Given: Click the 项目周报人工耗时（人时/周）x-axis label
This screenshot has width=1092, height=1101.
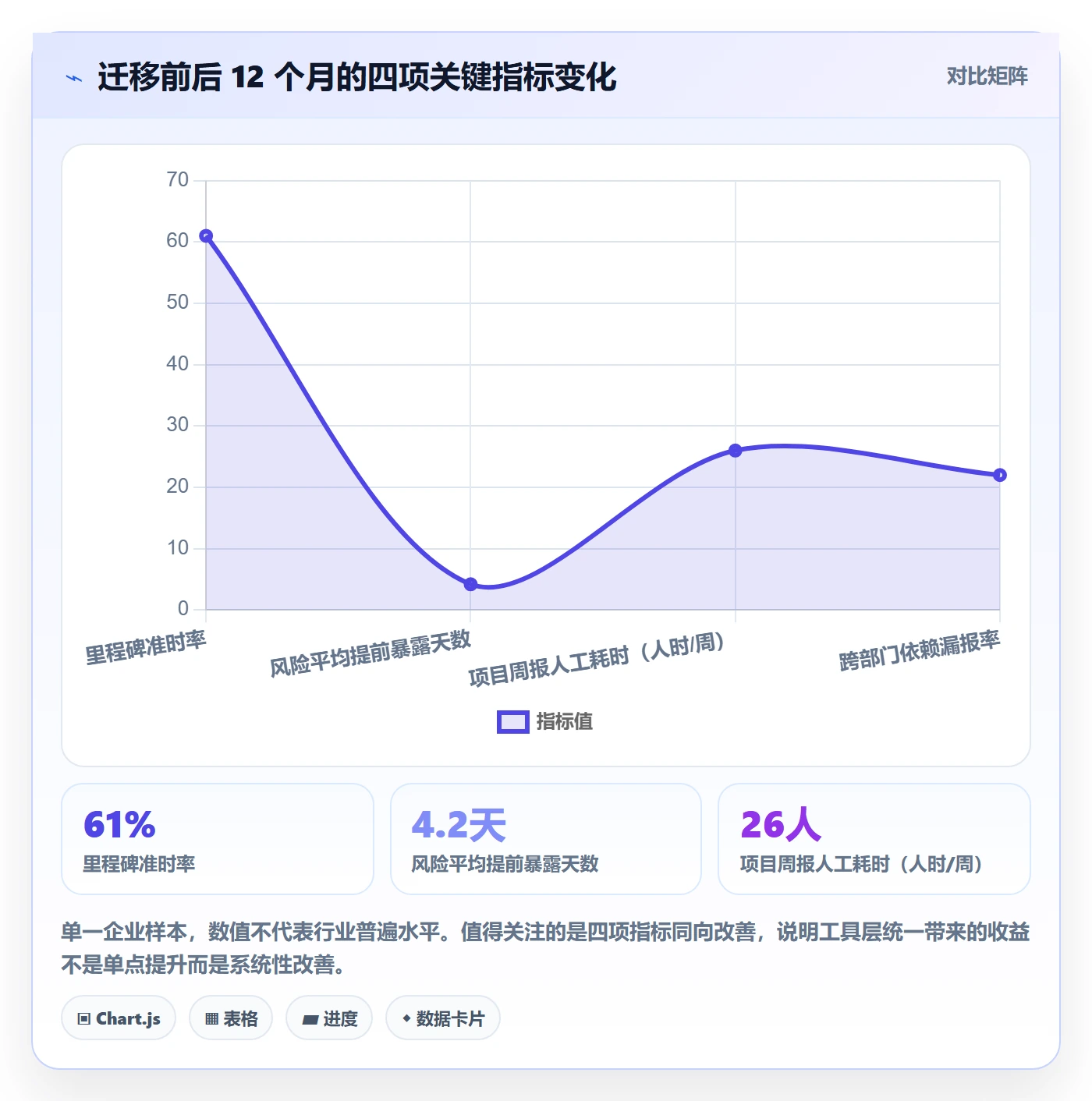Looking at the screenshot, I should click(x=597, y=660).
